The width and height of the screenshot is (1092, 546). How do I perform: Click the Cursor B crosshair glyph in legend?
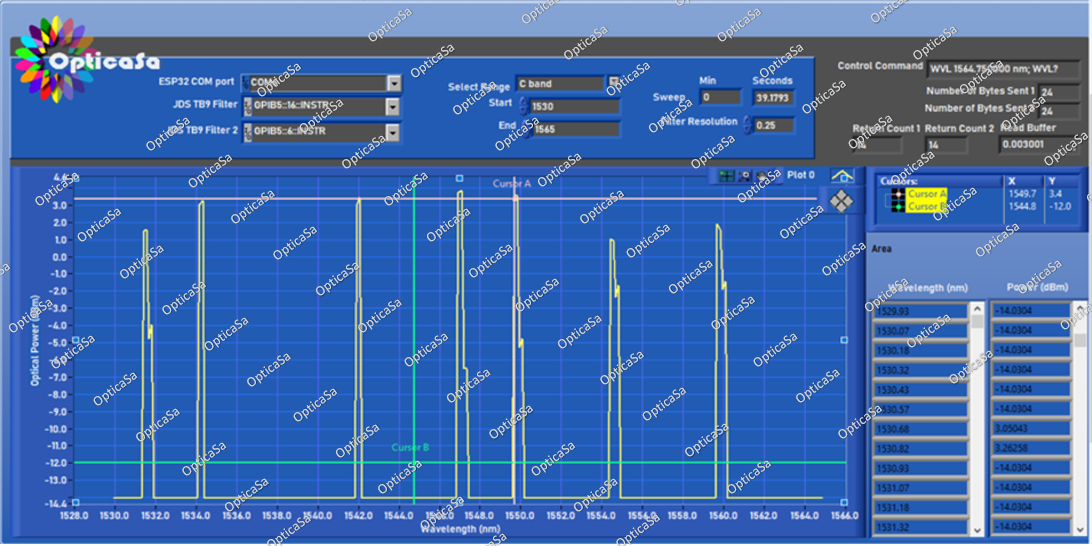click(898, 206)
